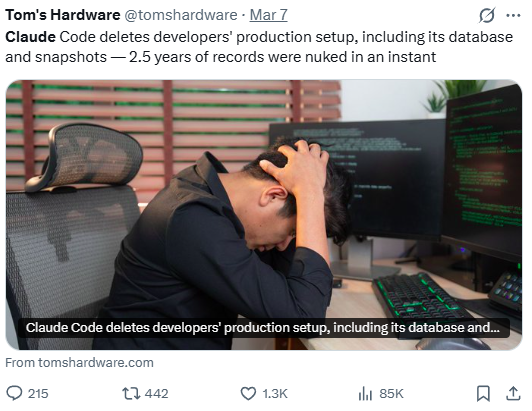Click the 1.3K likes count
The height and width of the screenshot is (411, 532).
pyautogui.click(x=275, y=394)
